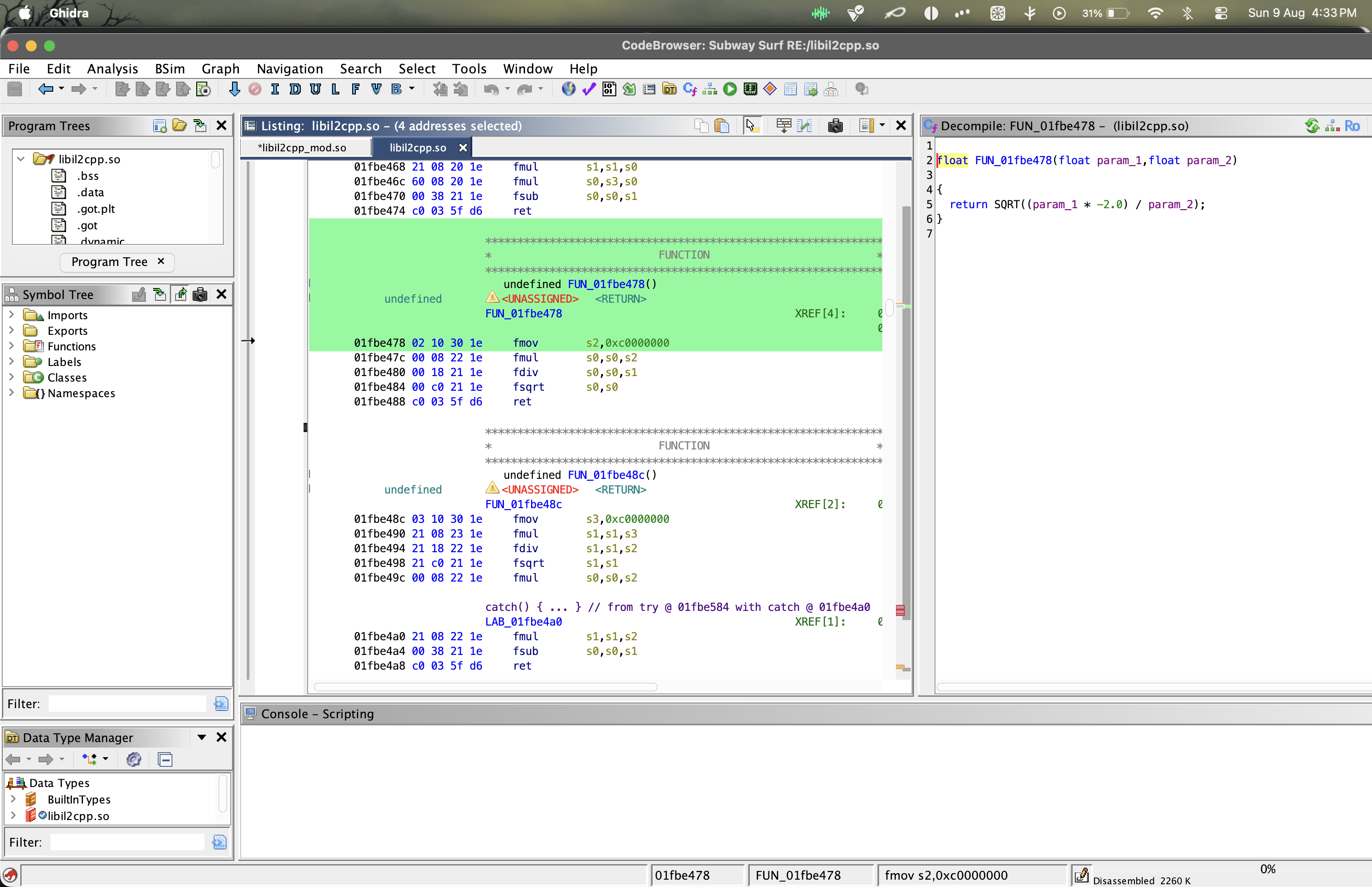Image resolution: width=1372 pixels, height=887 pixels.
Task: Navigate to next Undefined (U icon)
Action: tap(315, 89)
